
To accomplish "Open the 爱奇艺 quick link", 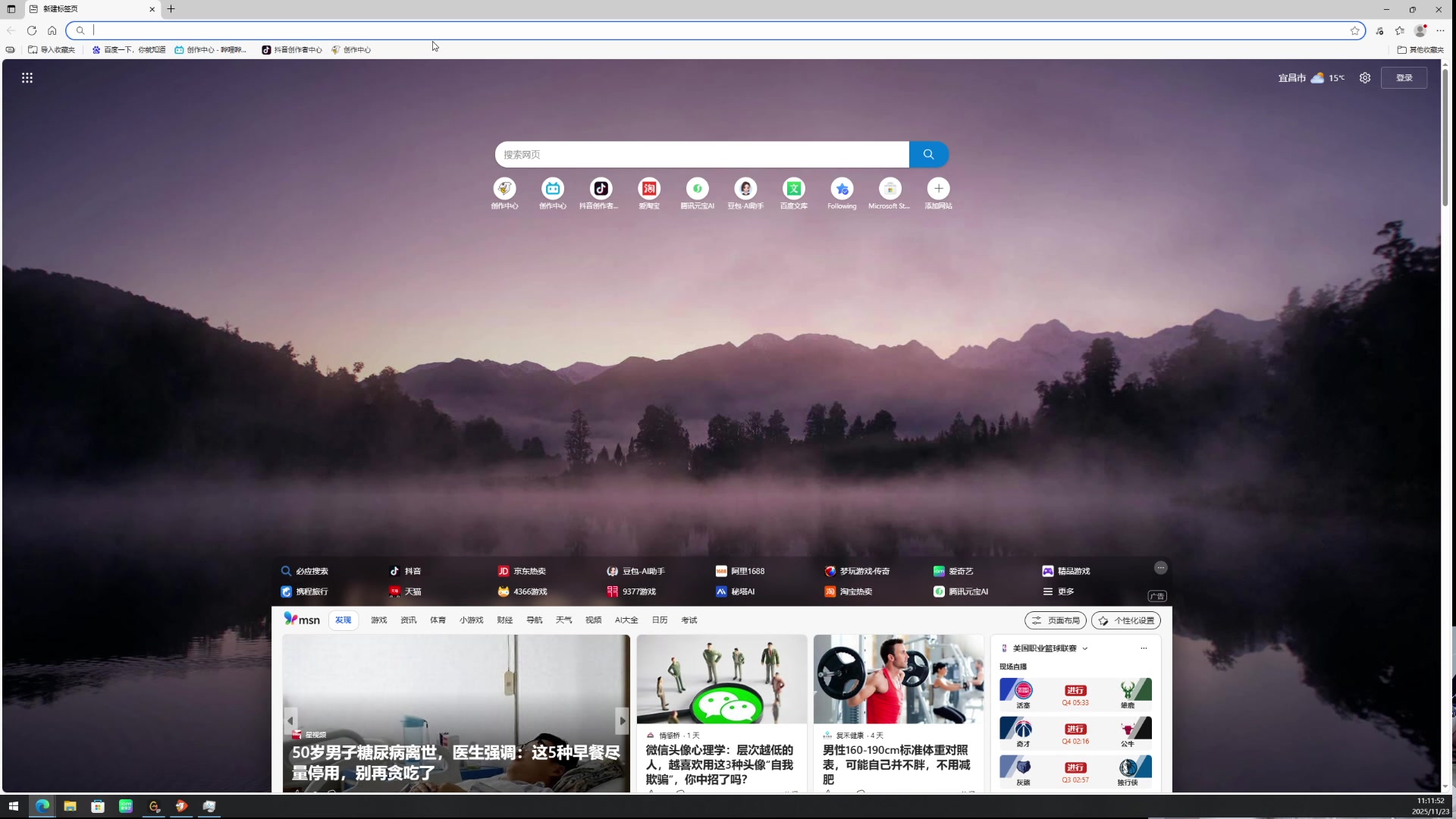I will [x=957, y=570].
